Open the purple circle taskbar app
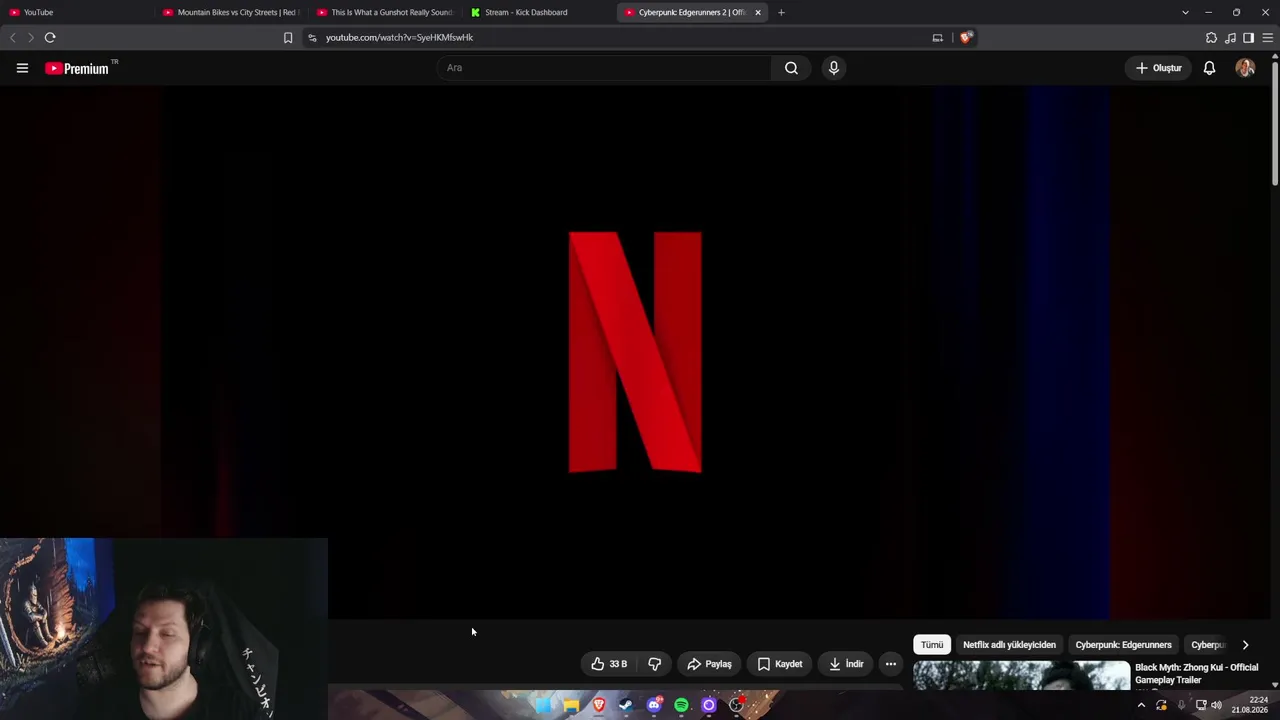This screenshot has height=720, width=1280. pos(709,705)
